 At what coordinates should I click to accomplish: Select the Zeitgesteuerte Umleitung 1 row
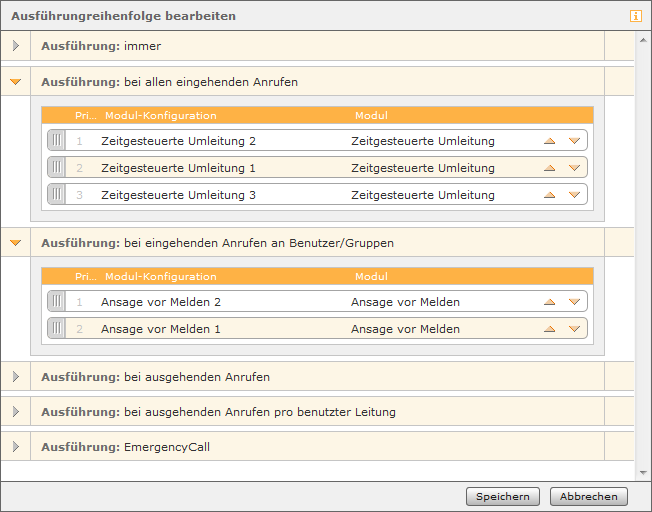pos(317,168)
